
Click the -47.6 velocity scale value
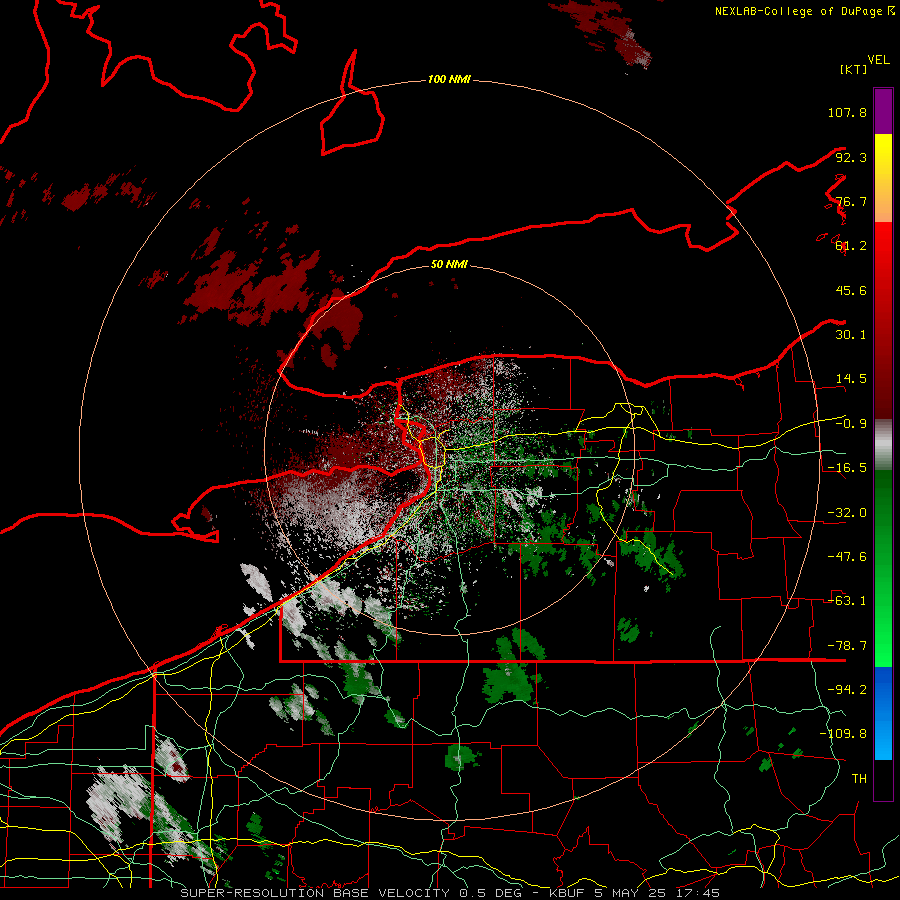pyautogui.click(x=847, y=557)
